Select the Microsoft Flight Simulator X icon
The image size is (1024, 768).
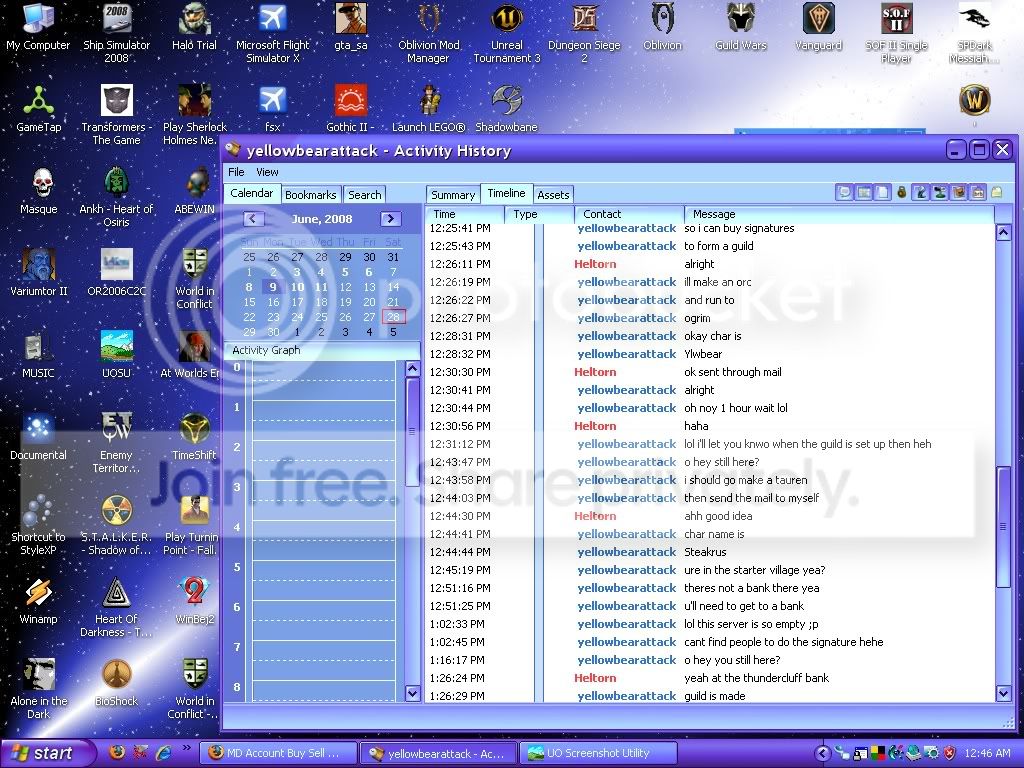[272, 33]
